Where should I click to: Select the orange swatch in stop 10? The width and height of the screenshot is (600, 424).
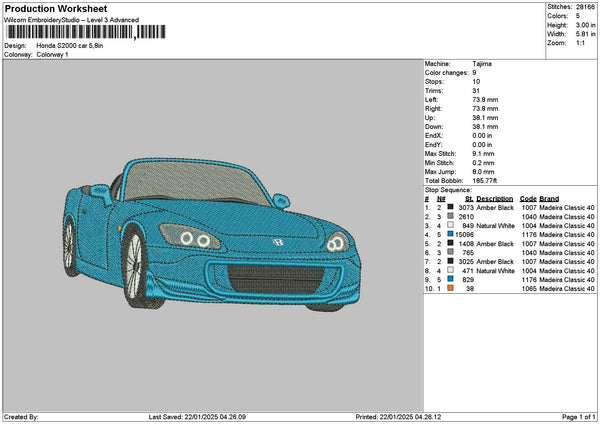452,288
